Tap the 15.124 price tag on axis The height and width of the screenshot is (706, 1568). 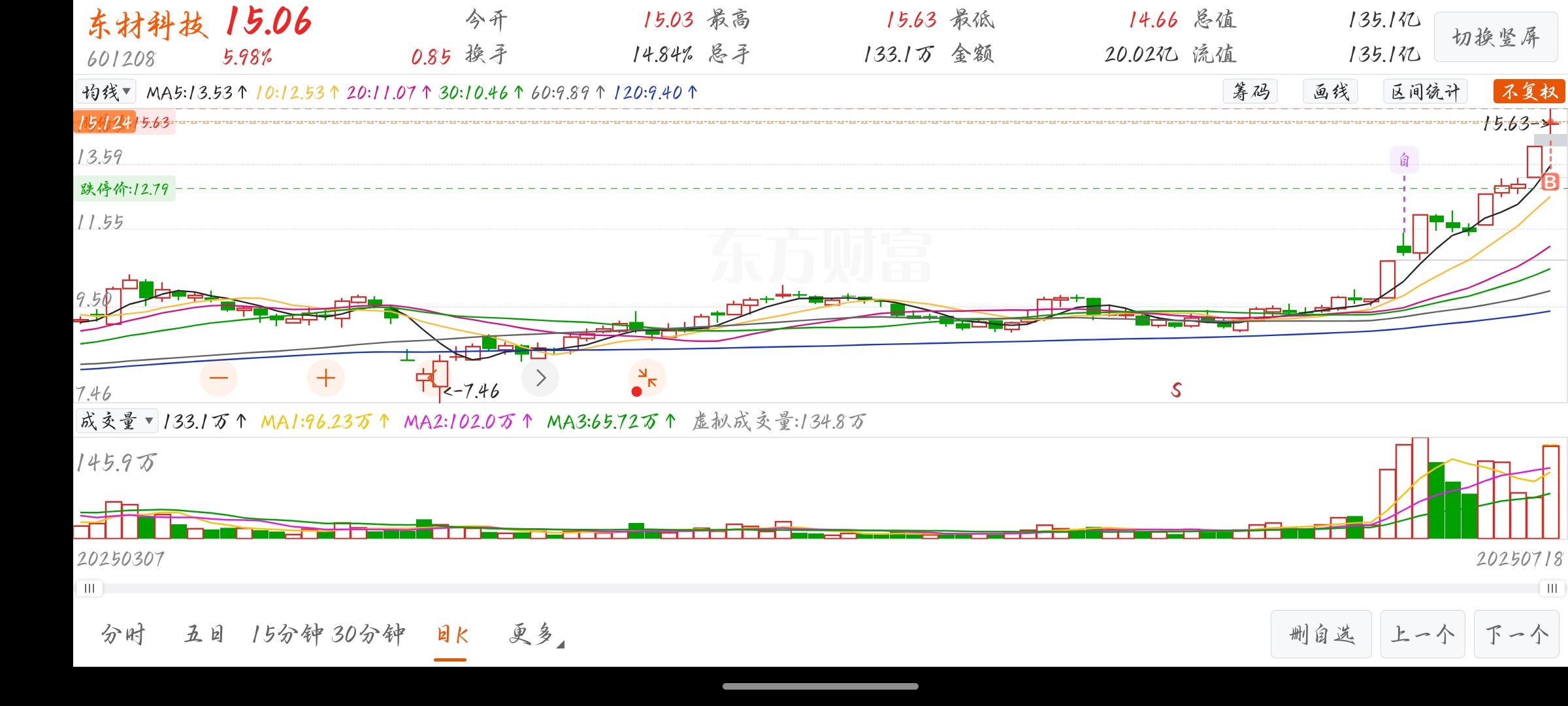coord(105,122)
